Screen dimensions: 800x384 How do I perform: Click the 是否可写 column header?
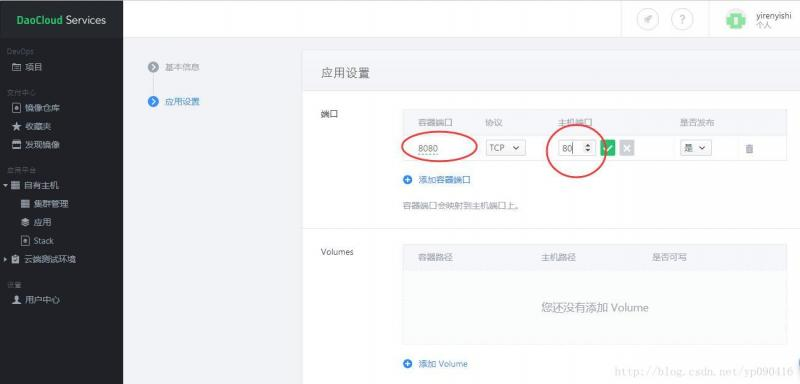(669, 257)
